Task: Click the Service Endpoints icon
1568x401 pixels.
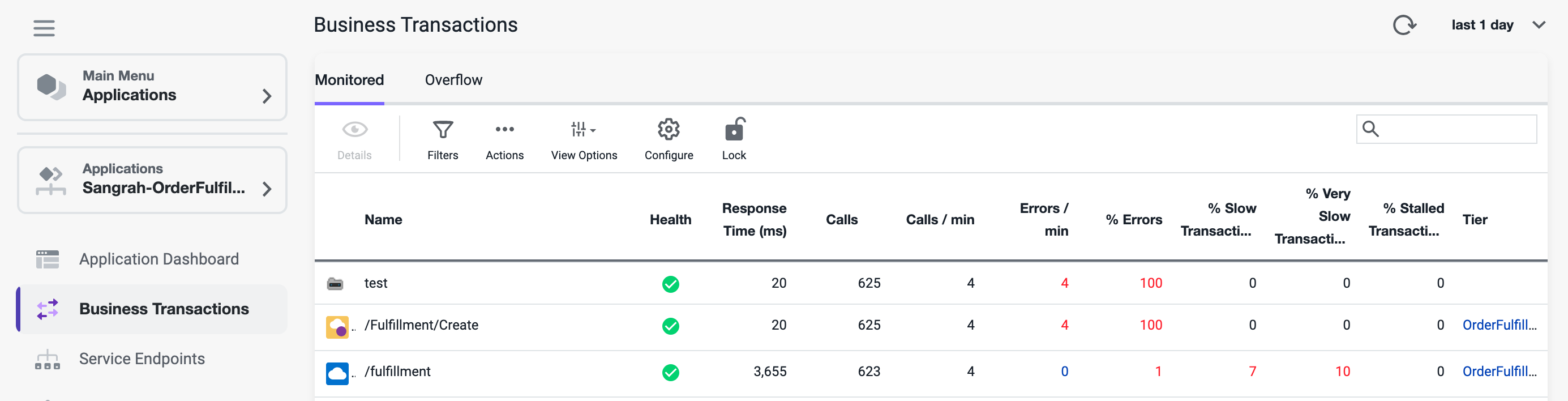Action: click(48, 359)
